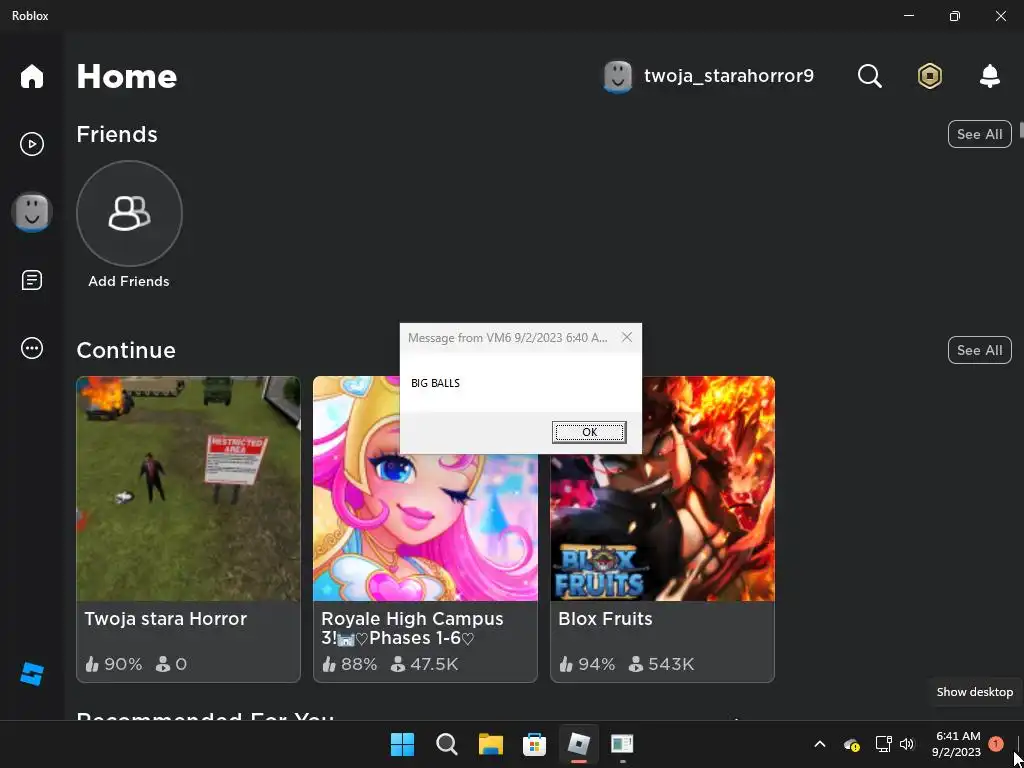Restore down the Roblox window
Image resolution: width=1024 pixels, height=768 pixels.
pos(954,16)
